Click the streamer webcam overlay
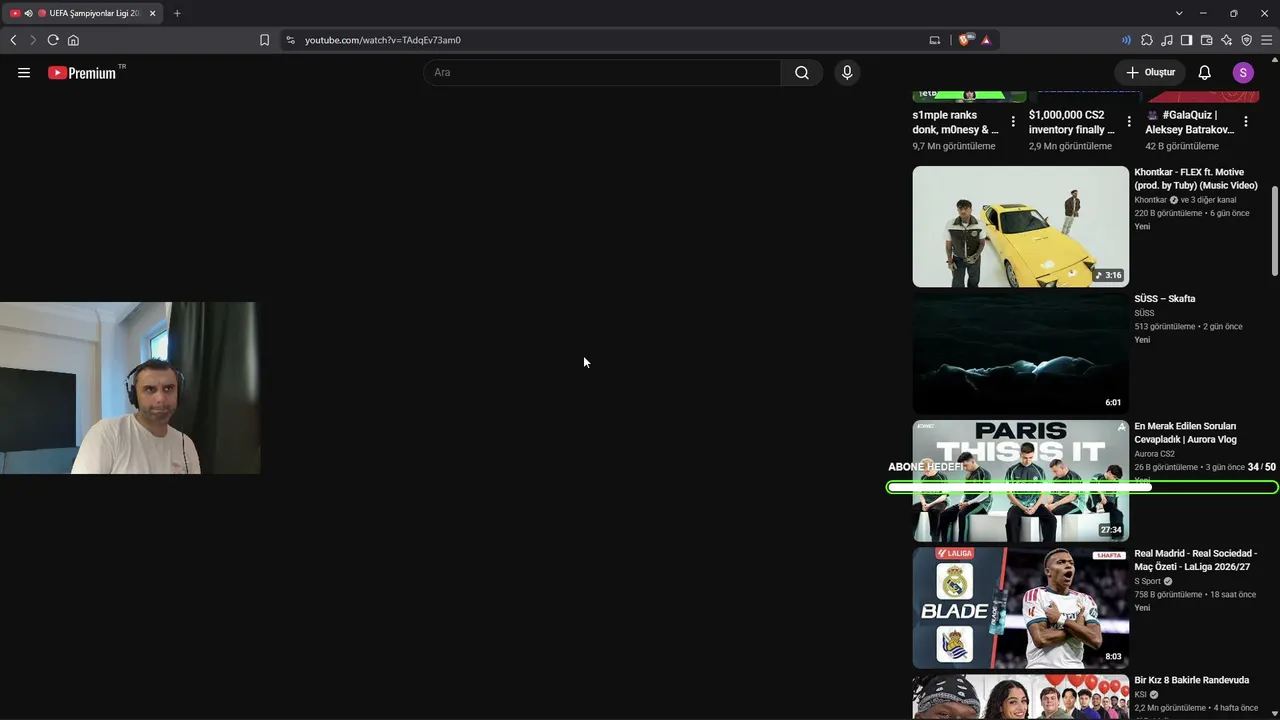Viewport: 1280px width, 720px height. [130, 388]
